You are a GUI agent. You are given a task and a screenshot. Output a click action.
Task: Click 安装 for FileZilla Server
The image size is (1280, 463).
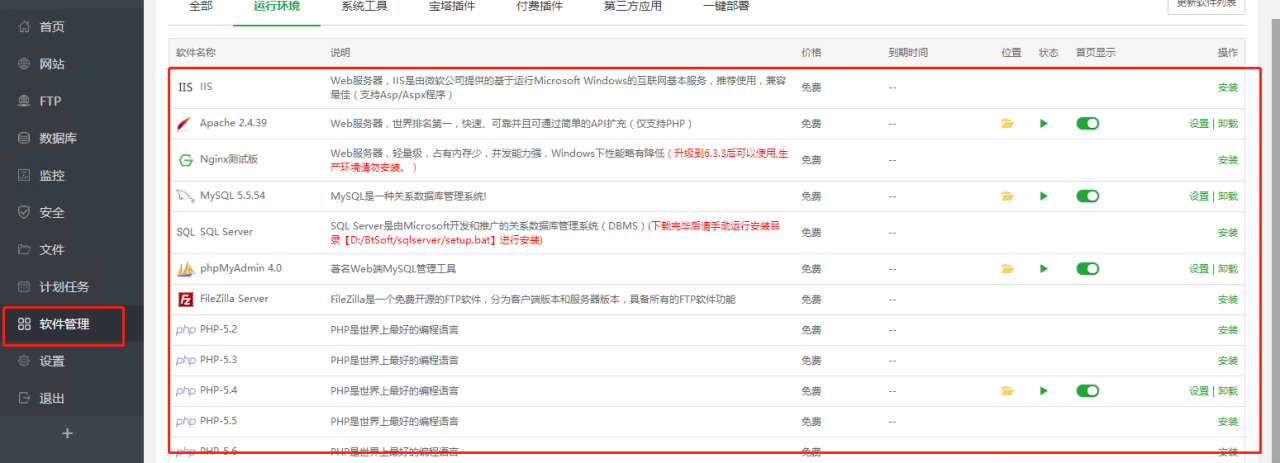coord(1228,300)
